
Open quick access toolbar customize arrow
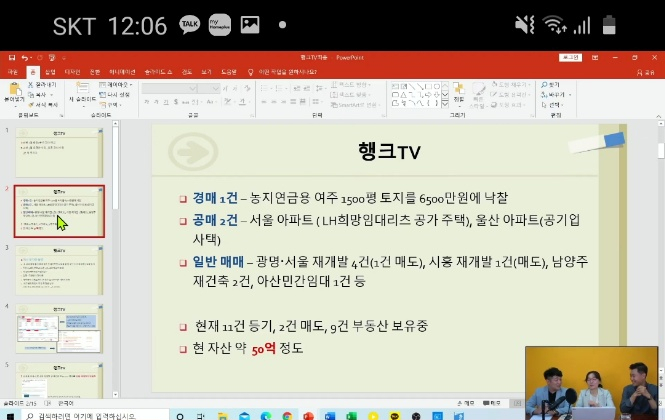tap(64, 58)
